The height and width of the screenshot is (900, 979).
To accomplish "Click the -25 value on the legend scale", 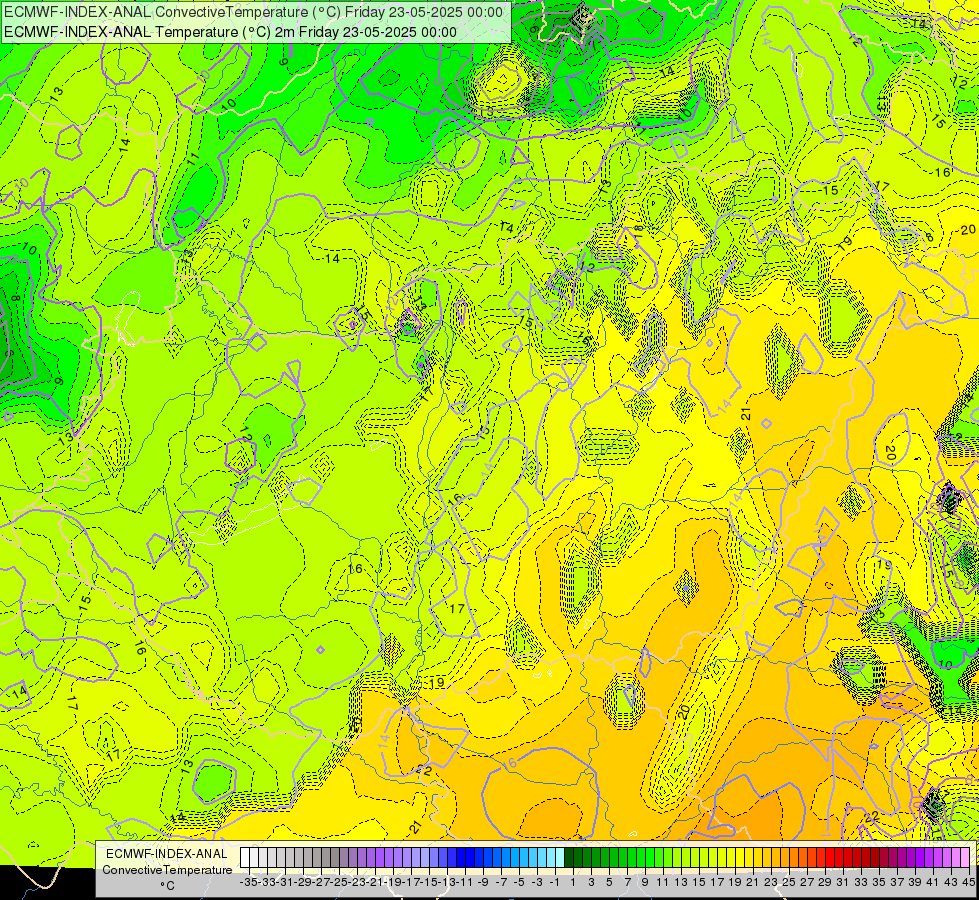I will (339, 882).
